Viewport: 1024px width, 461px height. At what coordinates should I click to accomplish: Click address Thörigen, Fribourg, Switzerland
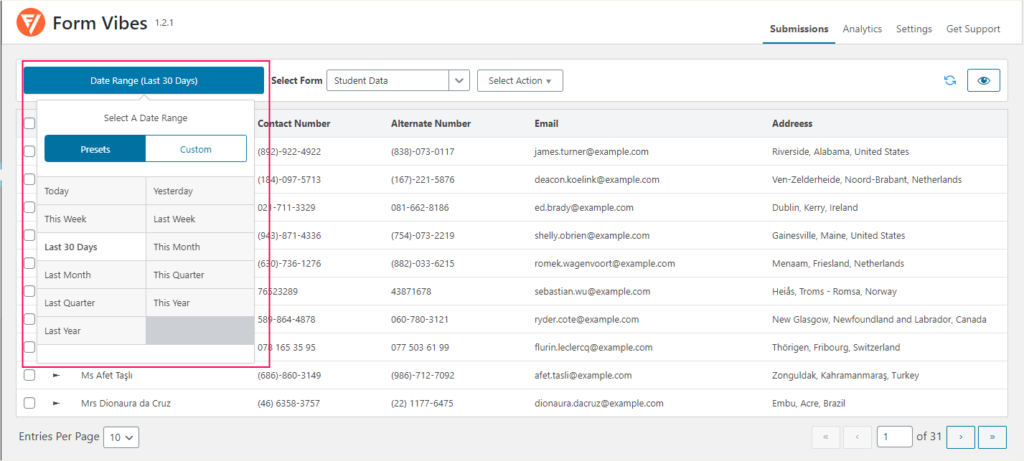(x=836, y=347)
